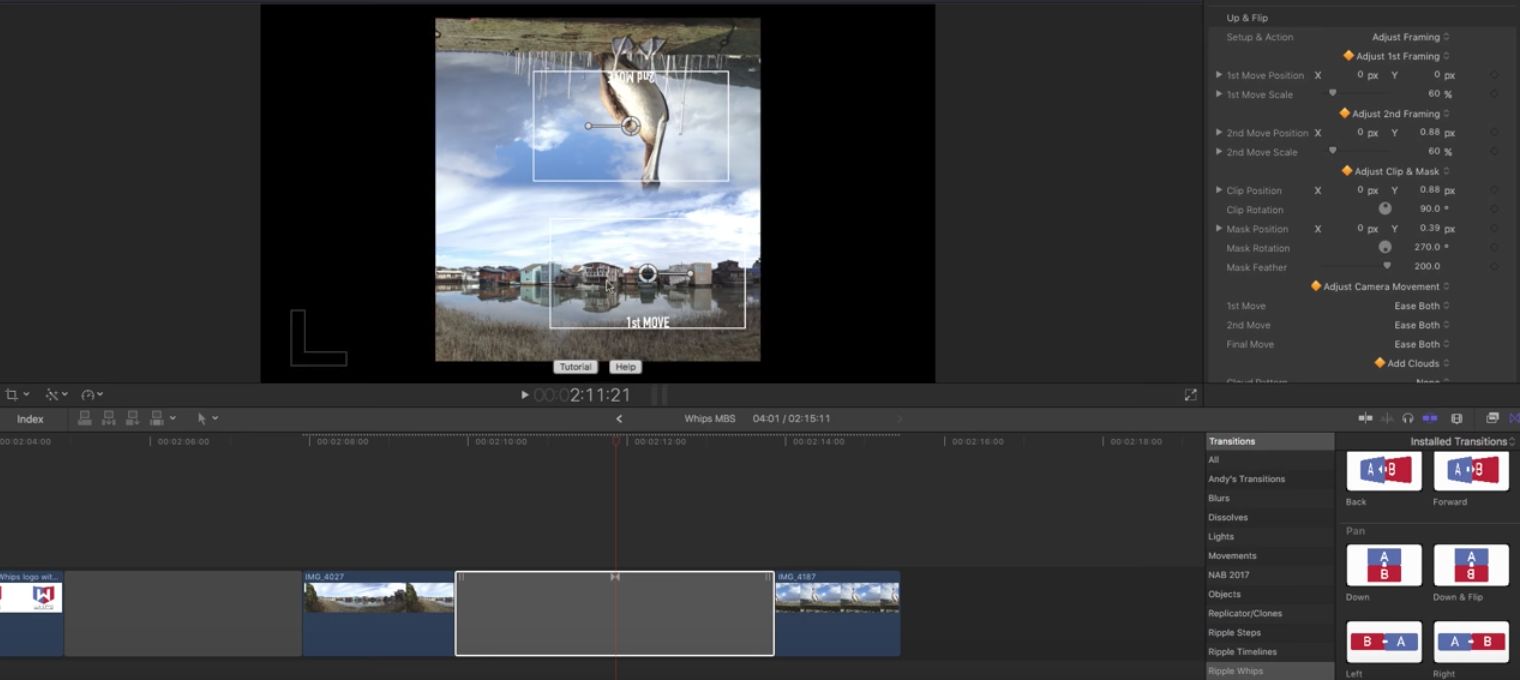1520x680 pixels.
Task: Expand 2nd Move Position disclosure triangle
Action: pos(1219,133)
